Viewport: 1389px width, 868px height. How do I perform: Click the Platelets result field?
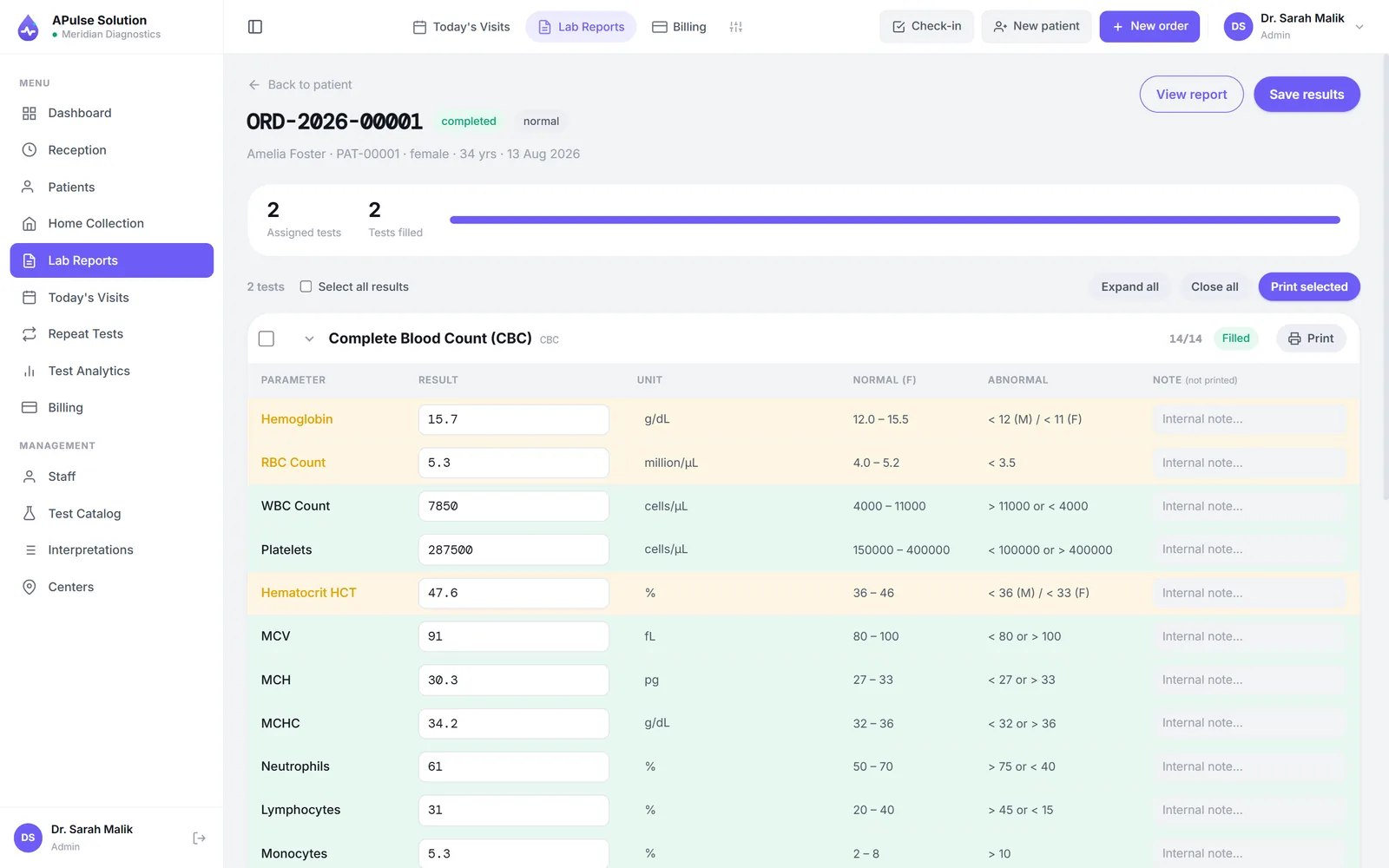tap(514, 549)
